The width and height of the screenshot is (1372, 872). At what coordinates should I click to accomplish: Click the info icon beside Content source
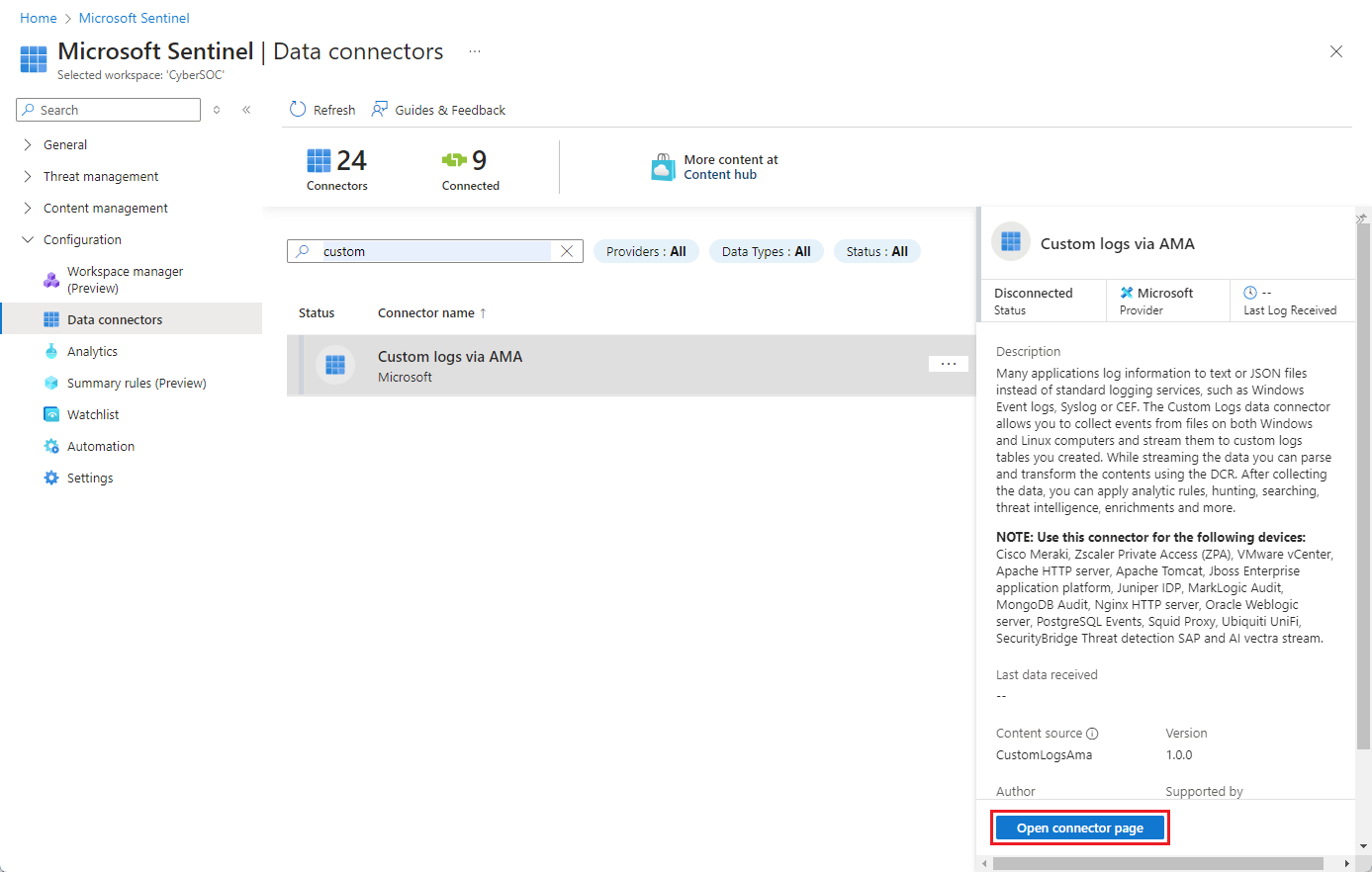click(x=1091, y=733)
